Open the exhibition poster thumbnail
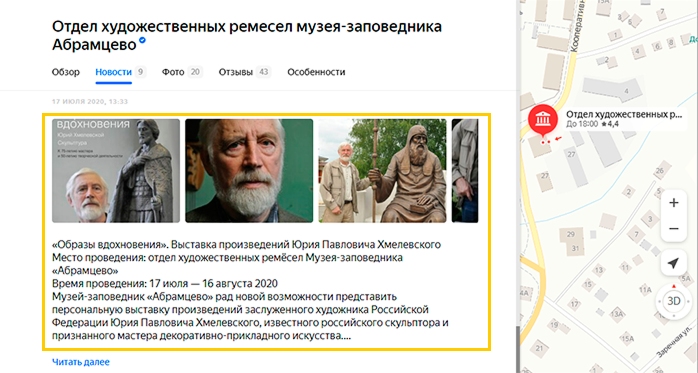This screenshot has height=373, width=698. (116, 170)
